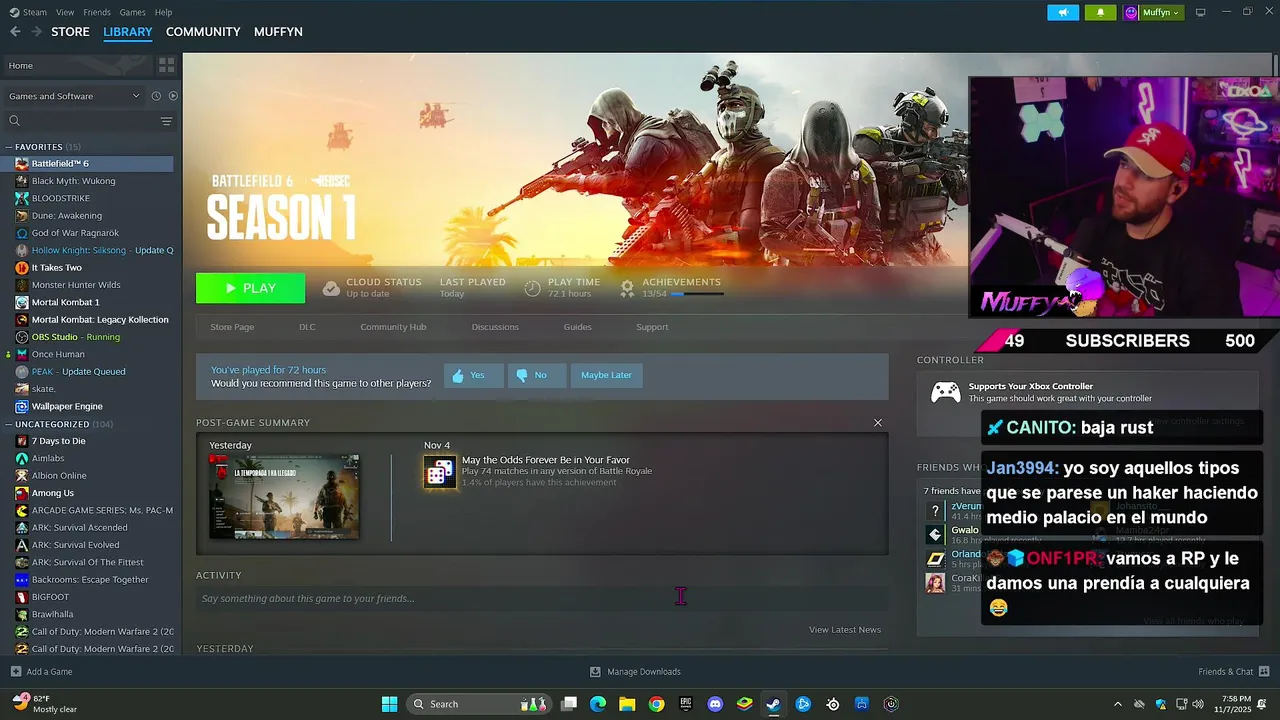Screen dimensions: 1280x720
Task: Open Discord from the taskbar
Action: point(715,704)
